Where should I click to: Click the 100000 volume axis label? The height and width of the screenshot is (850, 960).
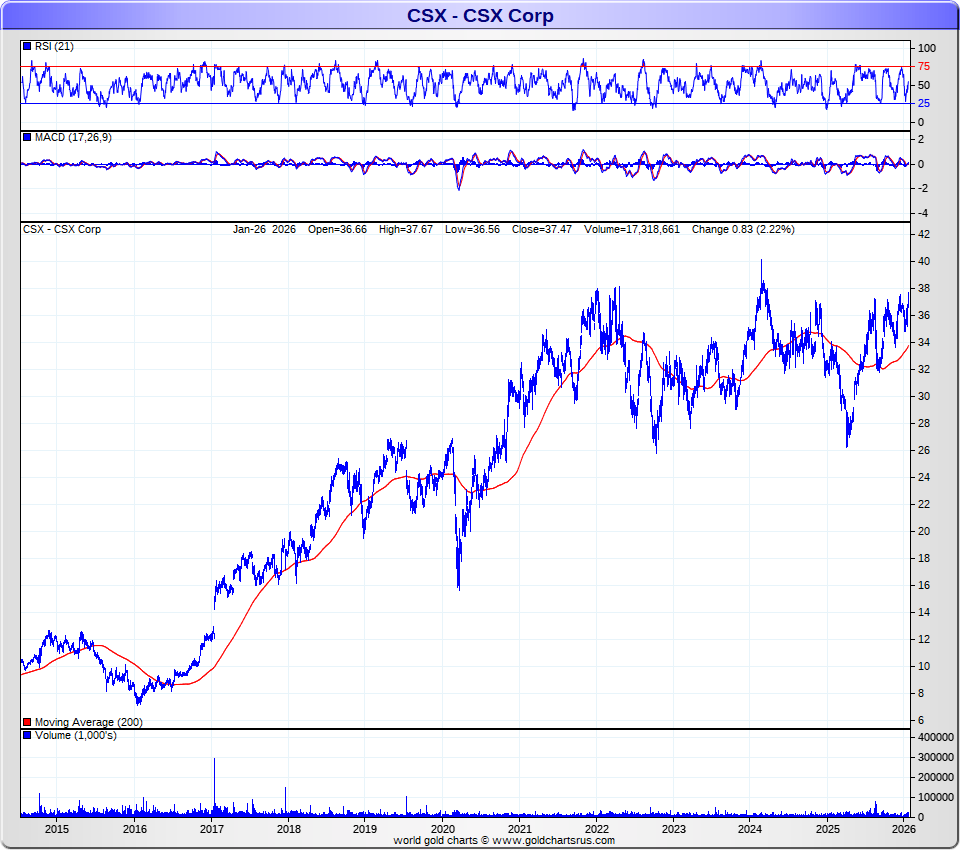coord(936,797)
